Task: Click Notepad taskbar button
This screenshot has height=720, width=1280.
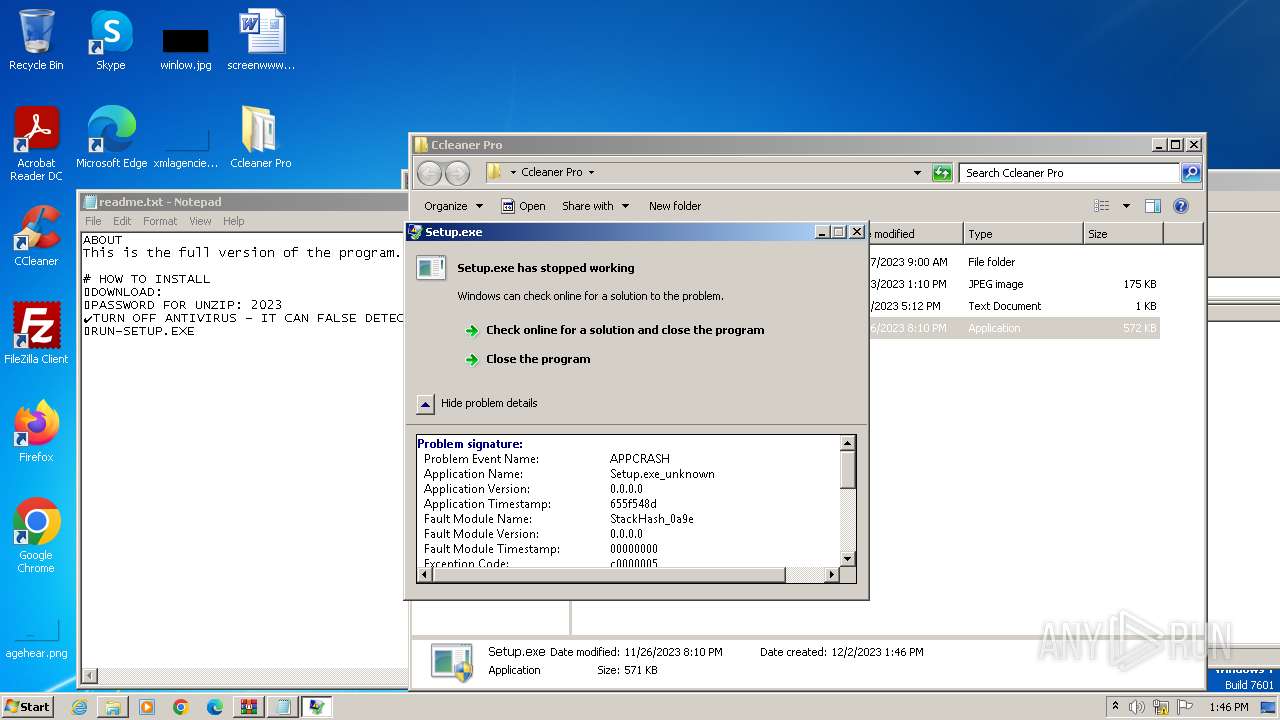Action: click(x=283, y=707)
